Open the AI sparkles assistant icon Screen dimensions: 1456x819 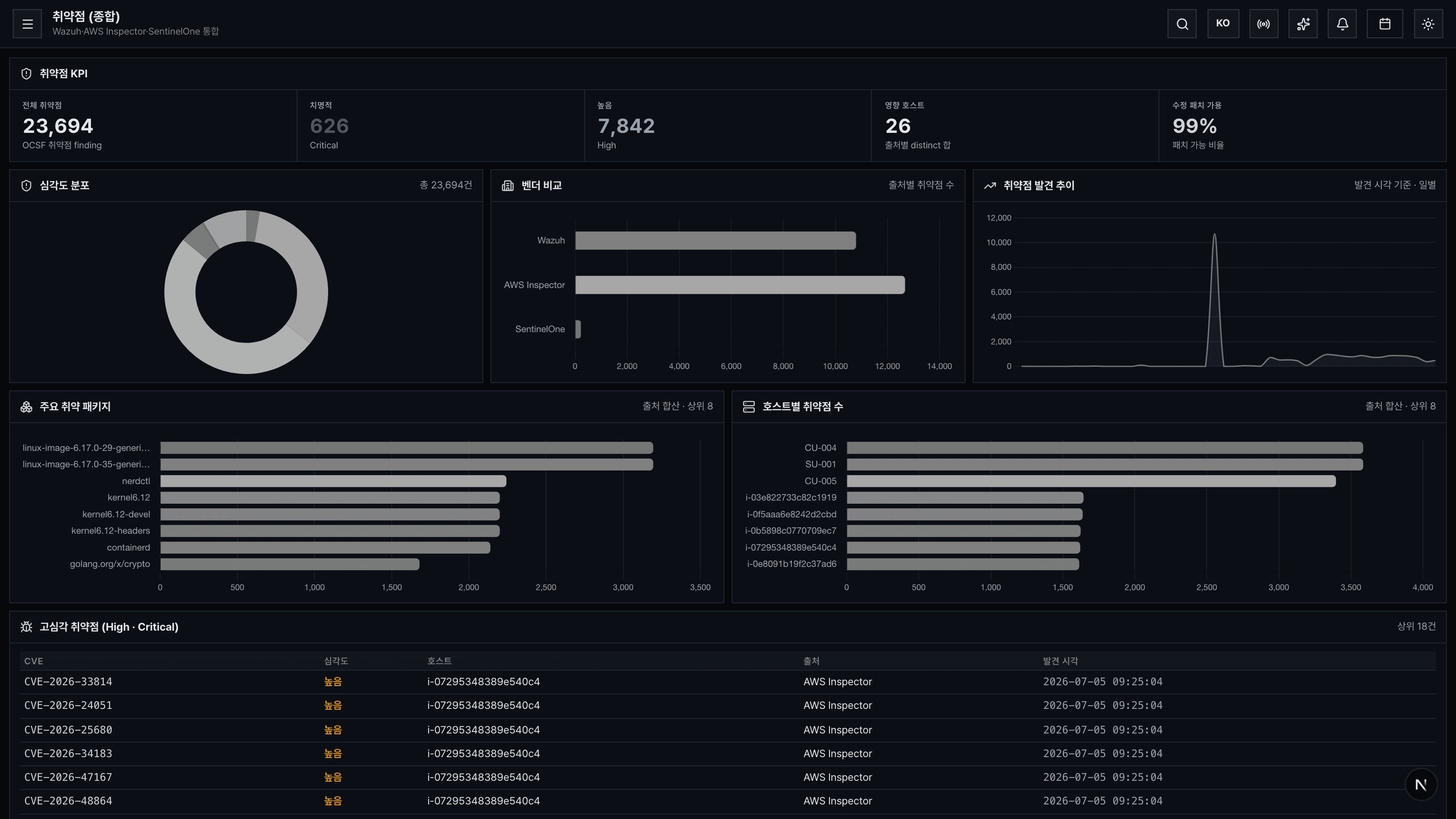coord(1303,24)
